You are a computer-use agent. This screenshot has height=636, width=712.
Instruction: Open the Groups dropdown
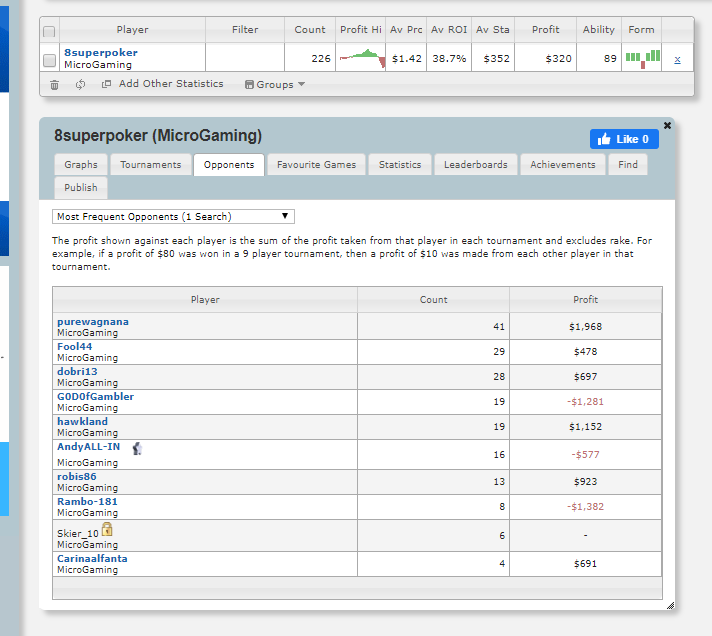click(x=275, y=84)
